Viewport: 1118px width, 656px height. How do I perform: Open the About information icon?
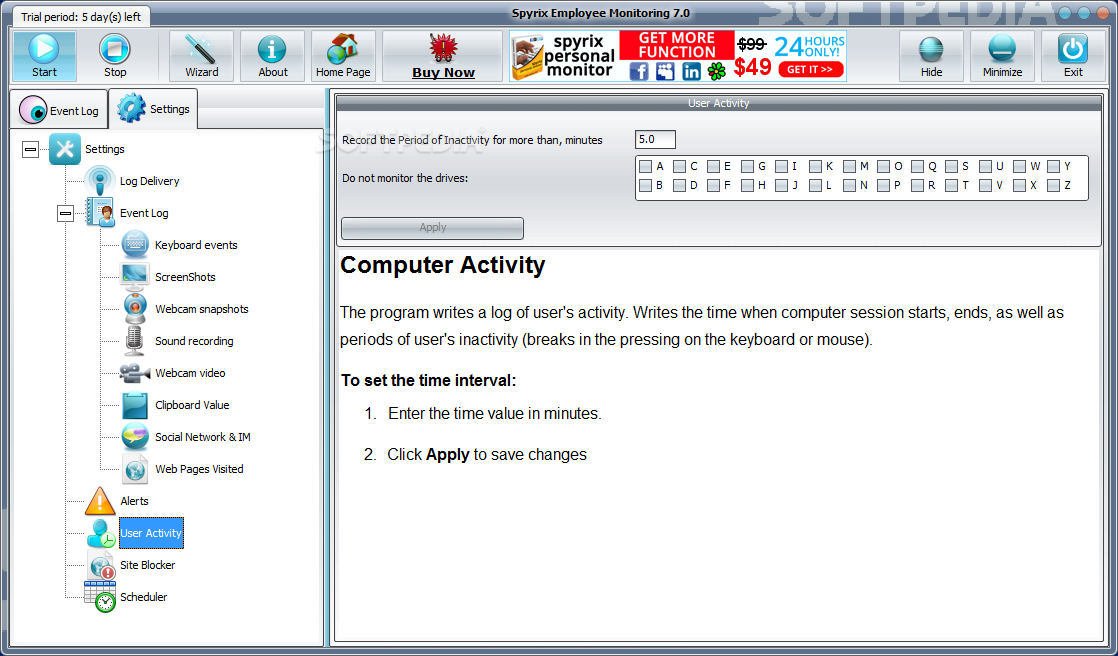(272, 49)
